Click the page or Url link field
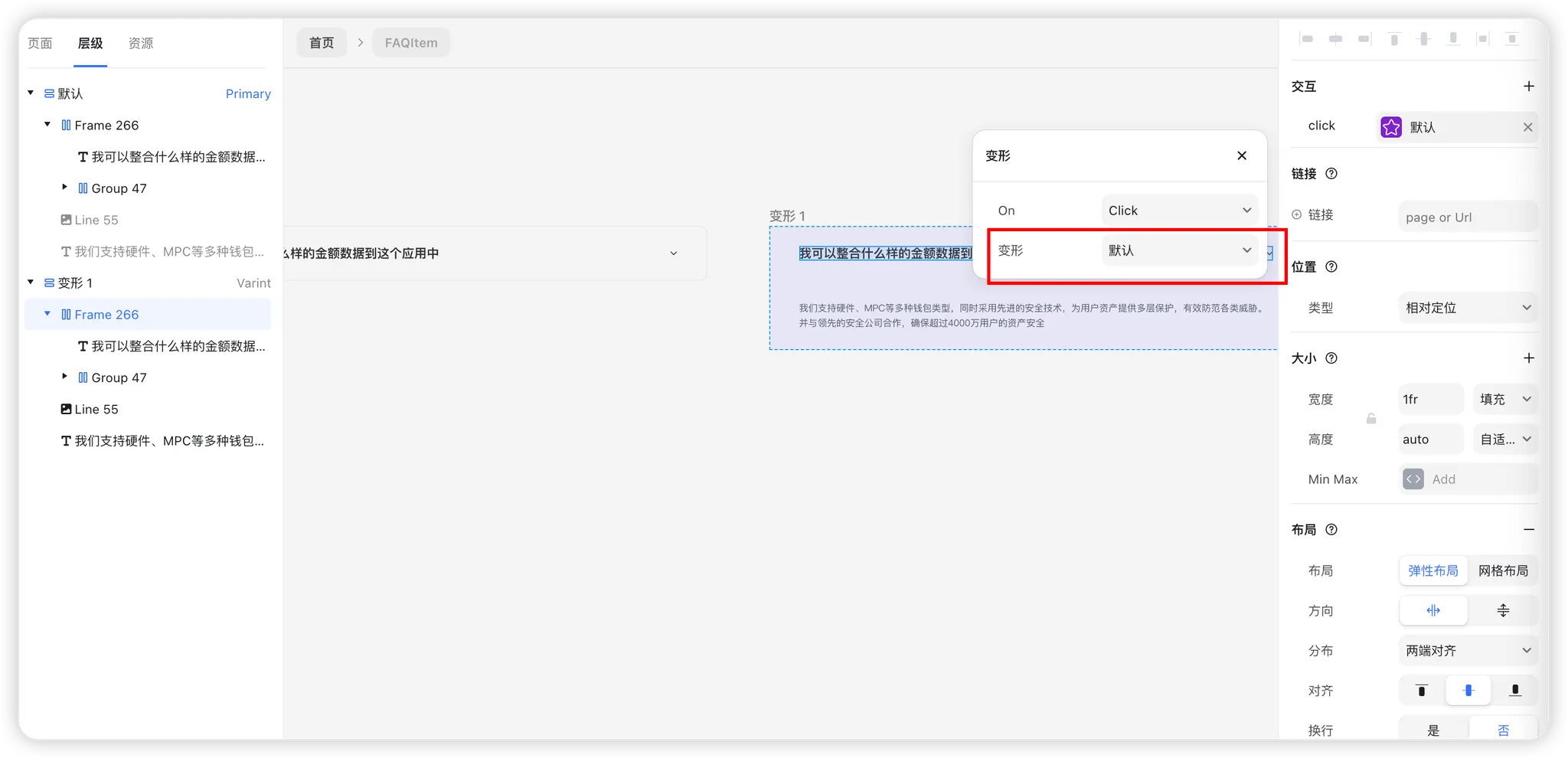This screenshot has height=758, width=1568. coord(1467,217)
